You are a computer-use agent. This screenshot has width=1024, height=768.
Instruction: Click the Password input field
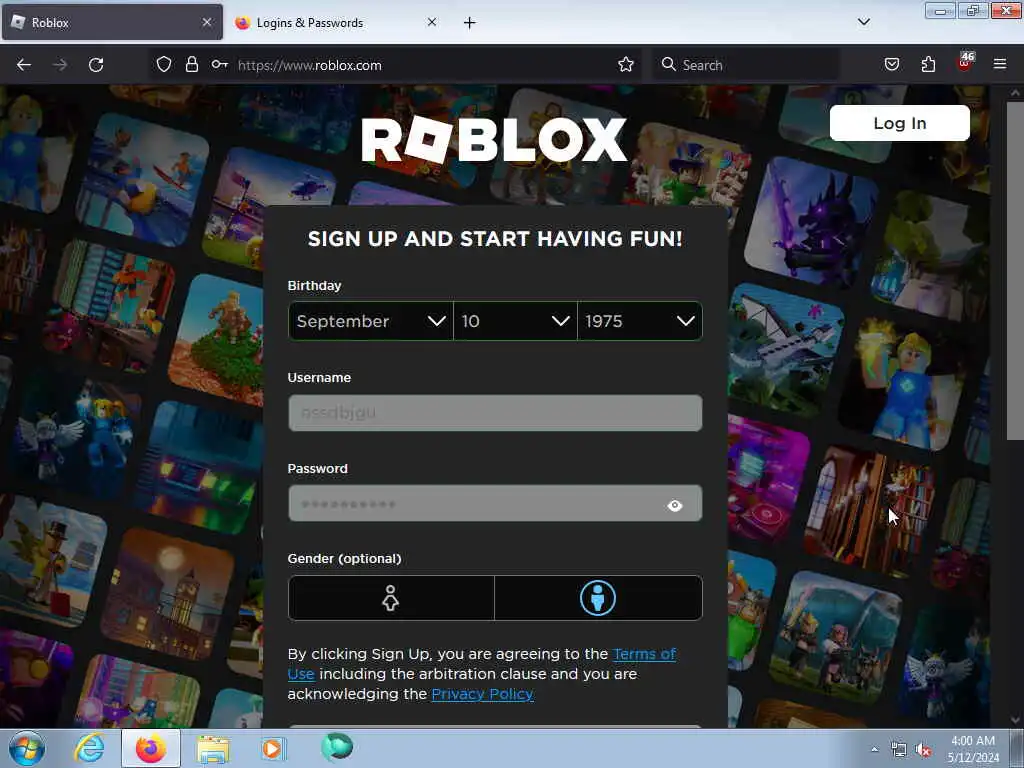click(495, 504)
